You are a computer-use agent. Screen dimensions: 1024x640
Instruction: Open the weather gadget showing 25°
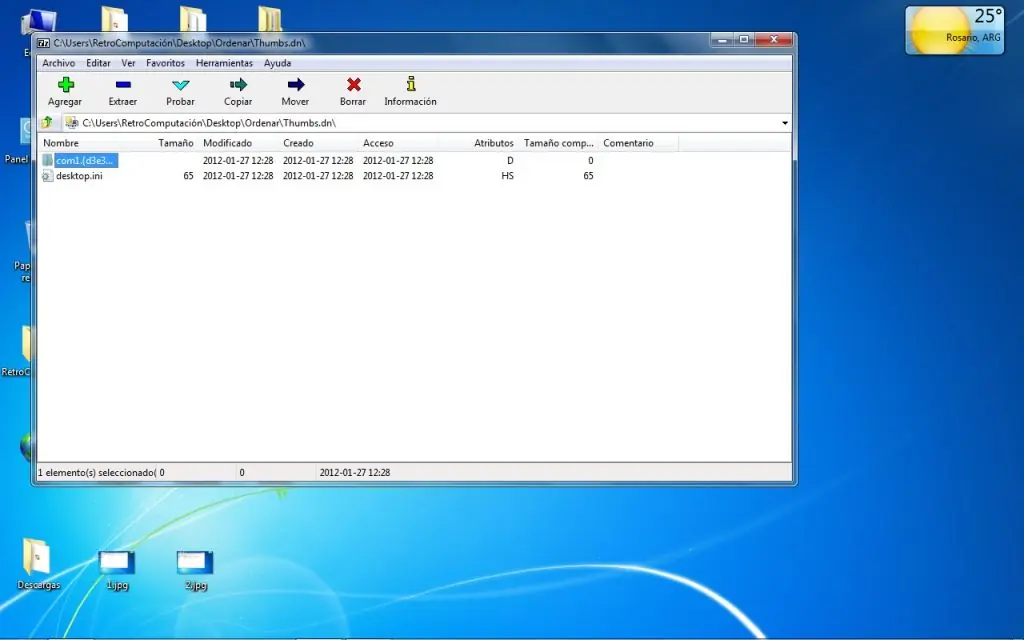pyautogui.click(x=955, y=30)
